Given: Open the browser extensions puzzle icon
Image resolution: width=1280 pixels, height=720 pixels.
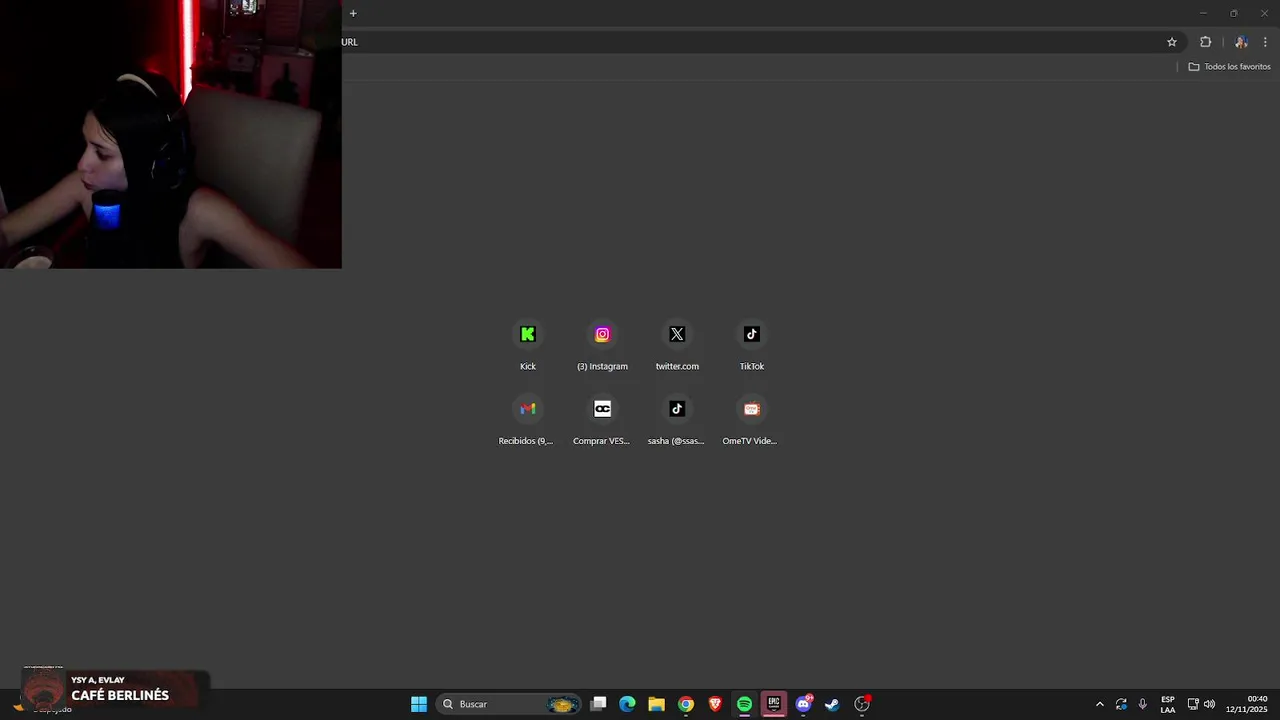Looking at the screenshot, I should click(x=1205, y=42).
